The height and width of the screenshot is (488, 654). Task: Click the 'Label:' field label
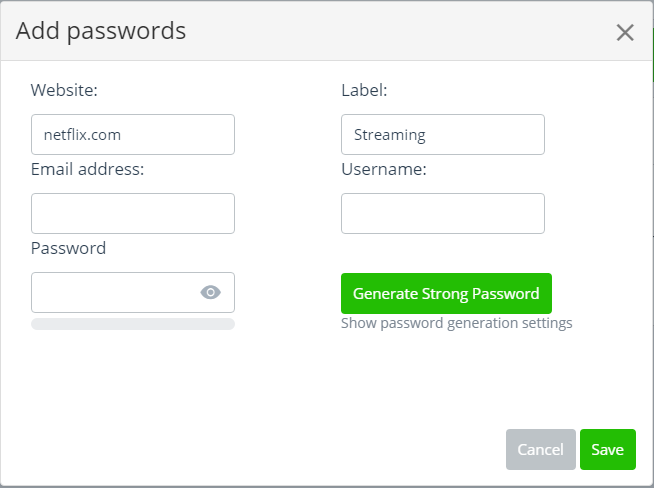pos(364,90)
